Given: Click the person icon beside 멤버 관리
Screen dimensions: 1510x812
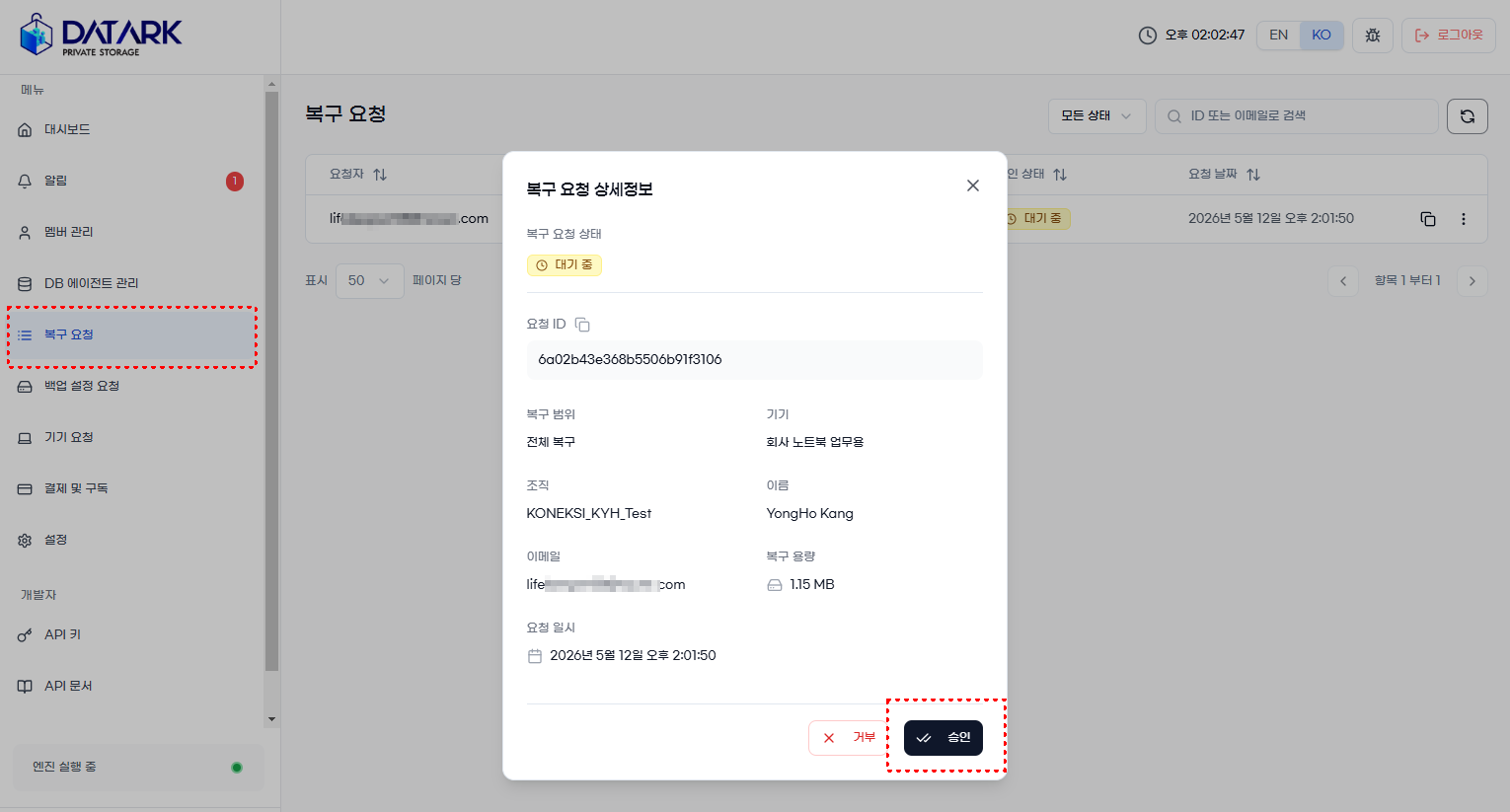Looking at the screenshot, I should (x=25, y=233).
